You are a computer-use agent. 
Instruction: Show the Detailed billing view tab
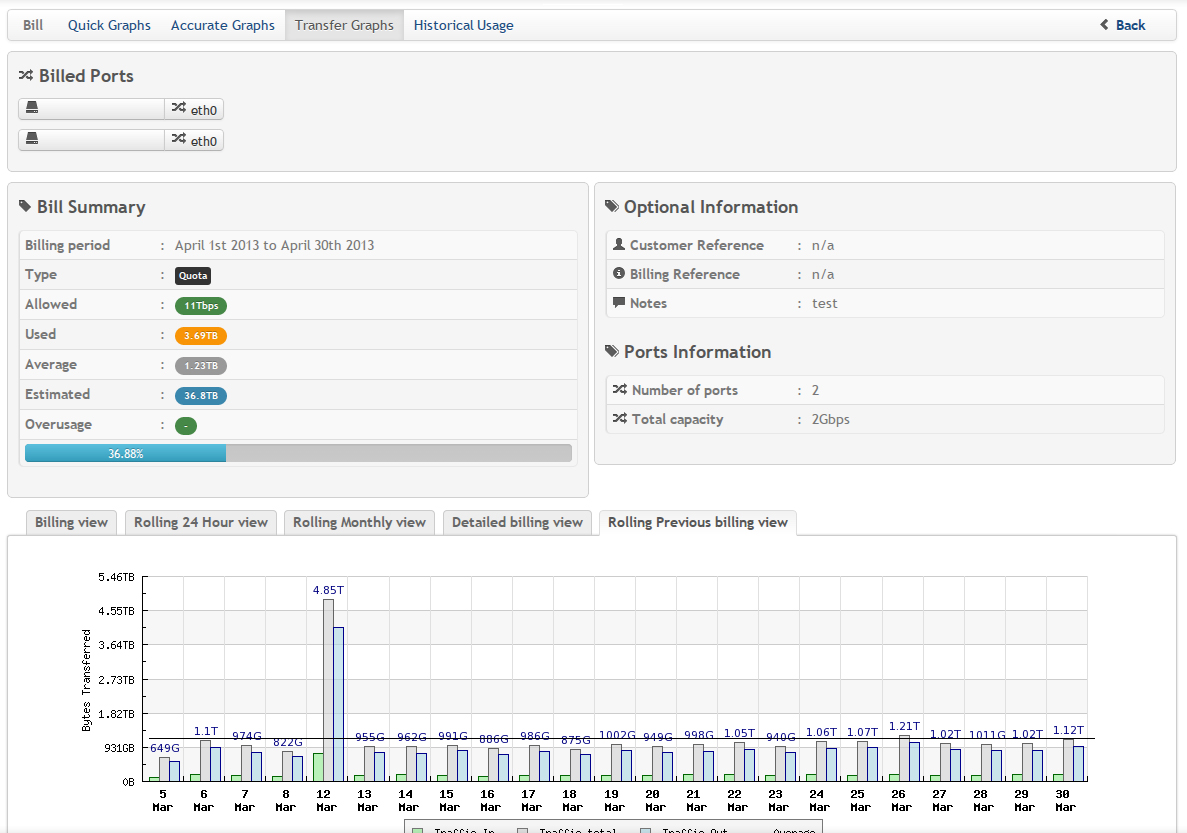pyautogui.click(x=517, y=522)
